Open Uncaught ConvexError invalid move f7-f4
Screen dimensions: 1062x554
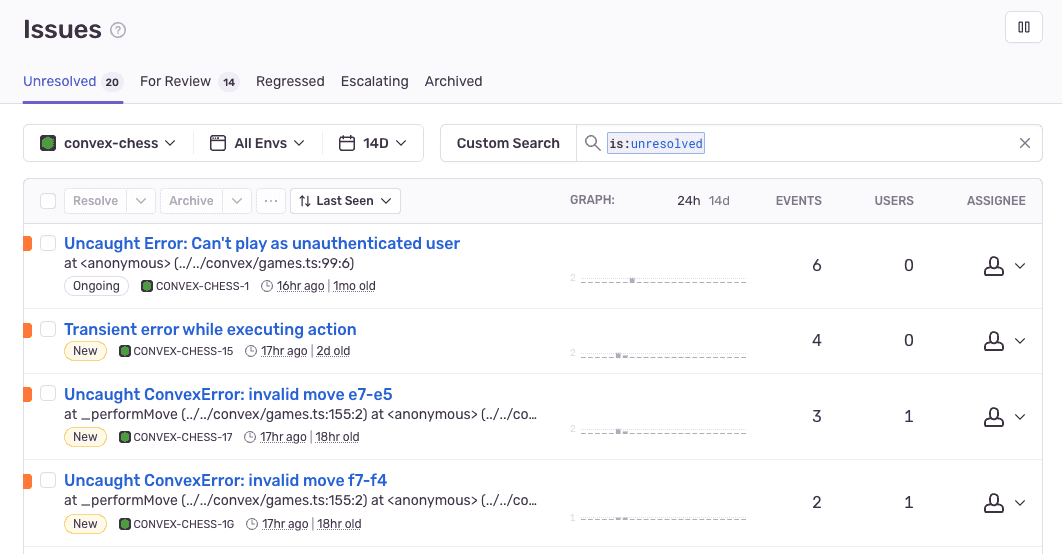point(226,480)
